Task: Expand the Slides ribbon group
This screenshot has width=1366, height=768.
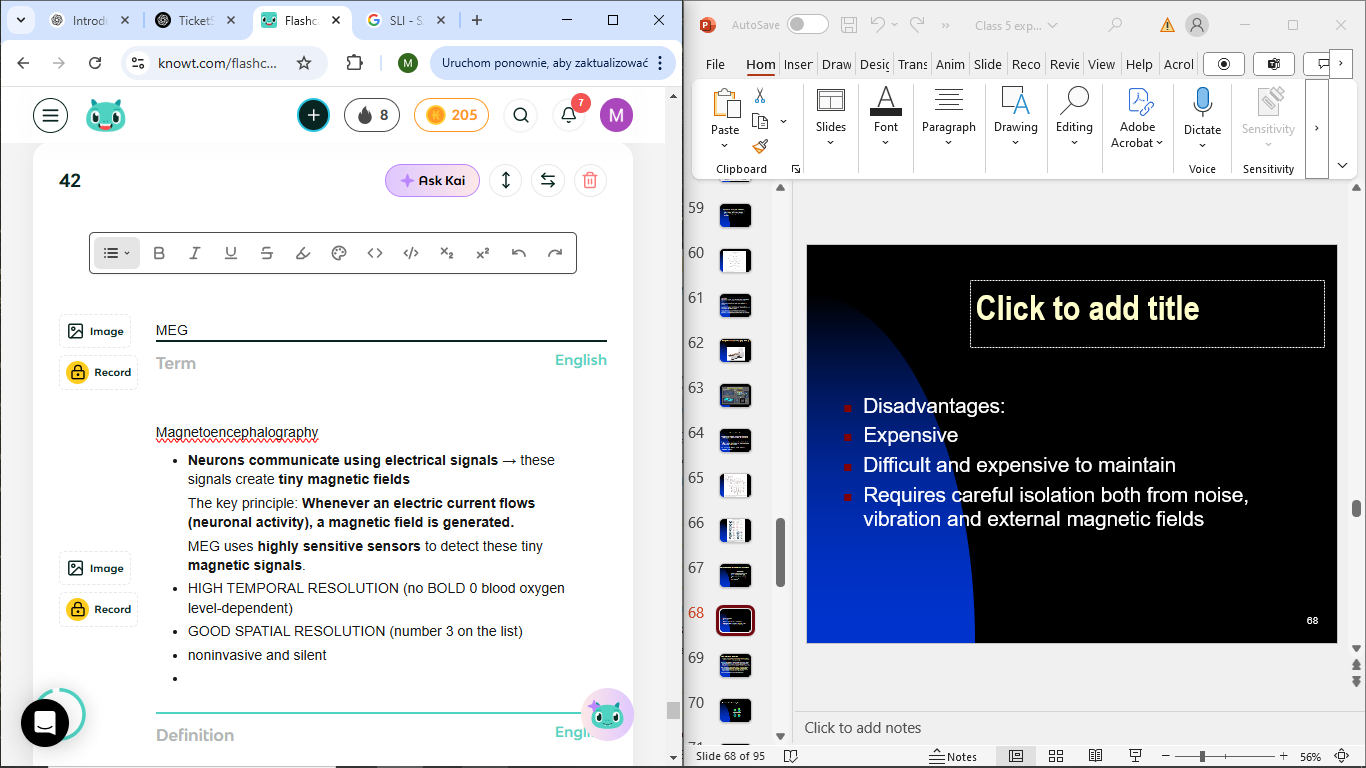Action: point(831,117)
